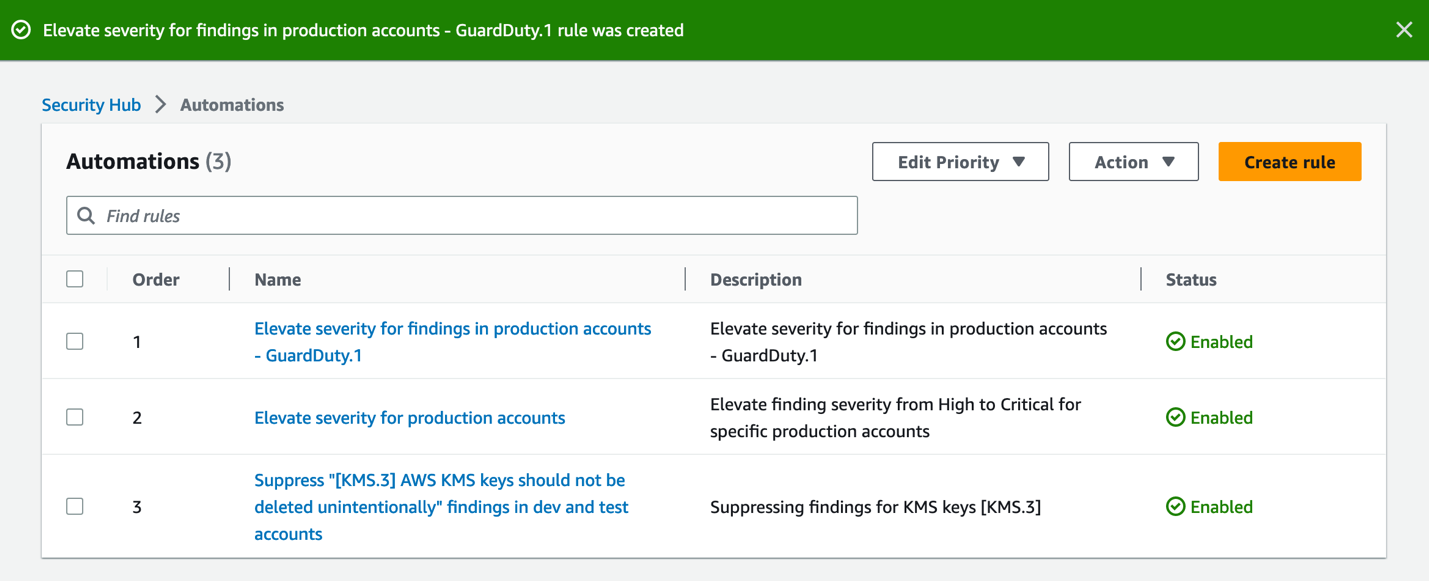1429x581 pixels.
Task: Select the checkbox for the KMS.3 rule row
Action: click(75, 506)
